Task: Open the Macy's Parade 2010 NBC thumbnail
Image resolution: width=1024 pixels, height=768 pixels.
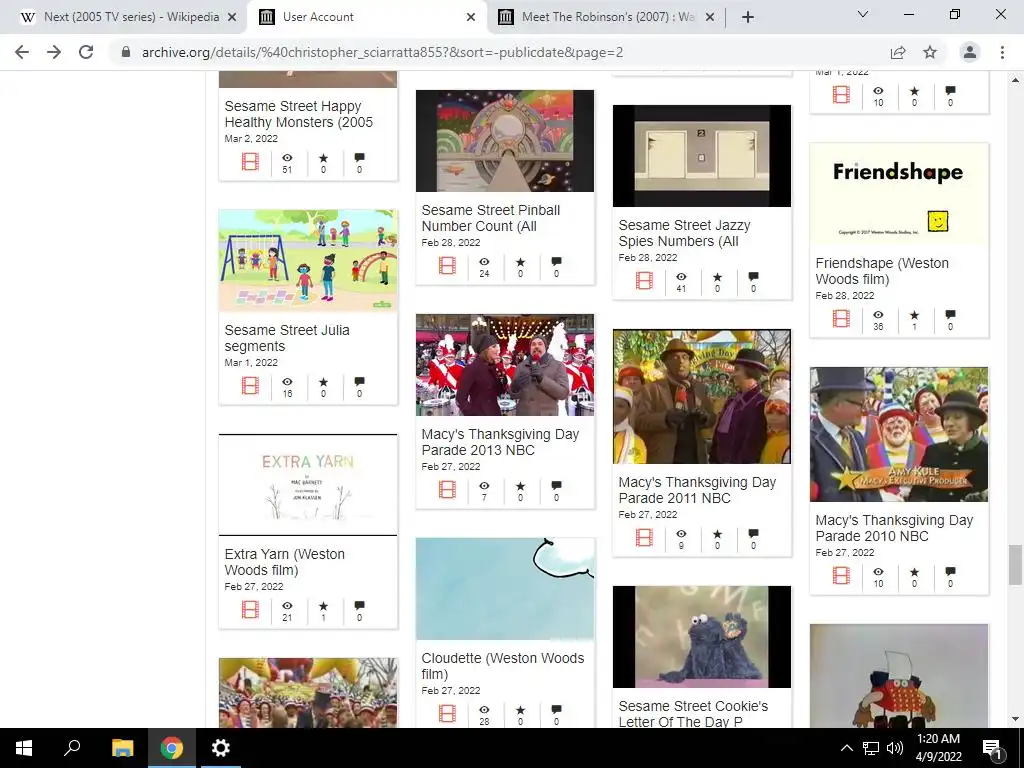Action: point(899,434)
